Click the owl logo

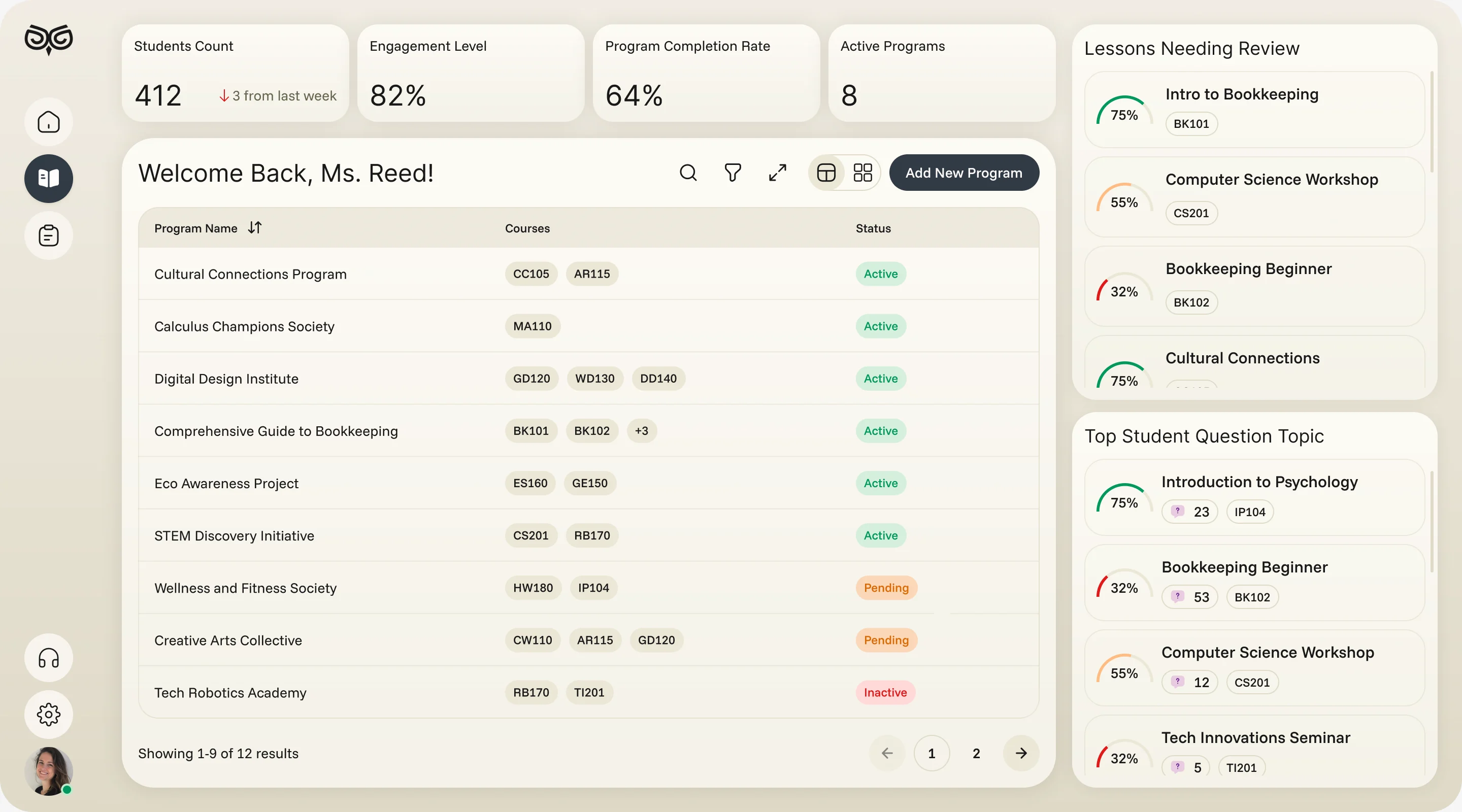(x=49, y=40)
